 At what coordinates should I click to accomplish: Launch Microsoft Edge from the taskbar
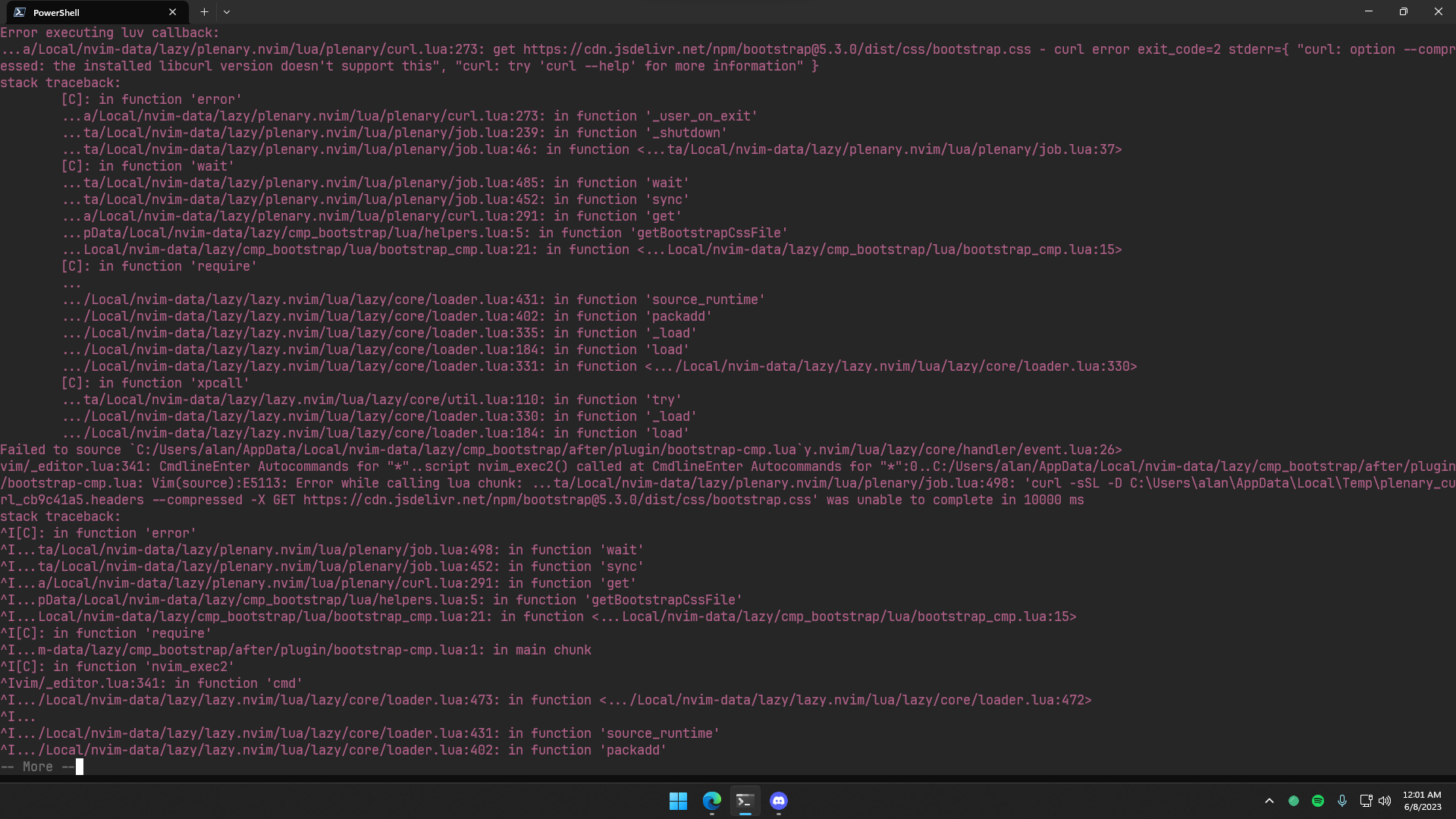(711, 801)
